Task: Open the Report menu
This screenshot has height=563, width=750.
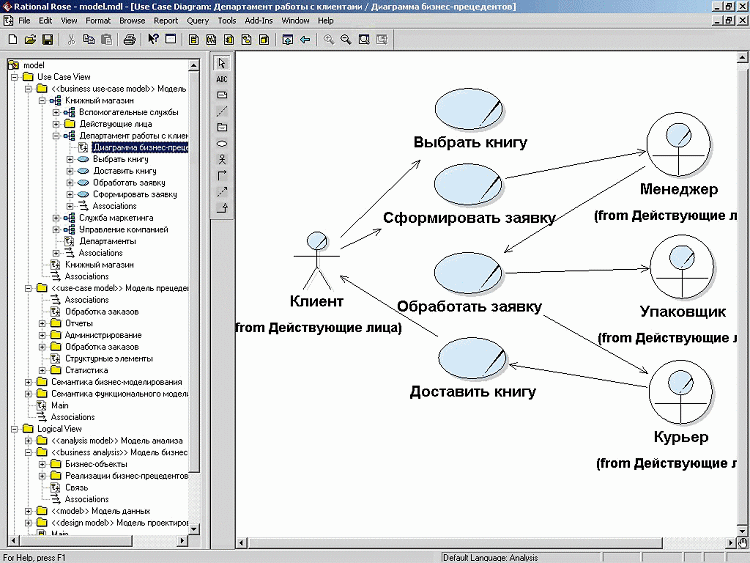Action: coord(165,21)
